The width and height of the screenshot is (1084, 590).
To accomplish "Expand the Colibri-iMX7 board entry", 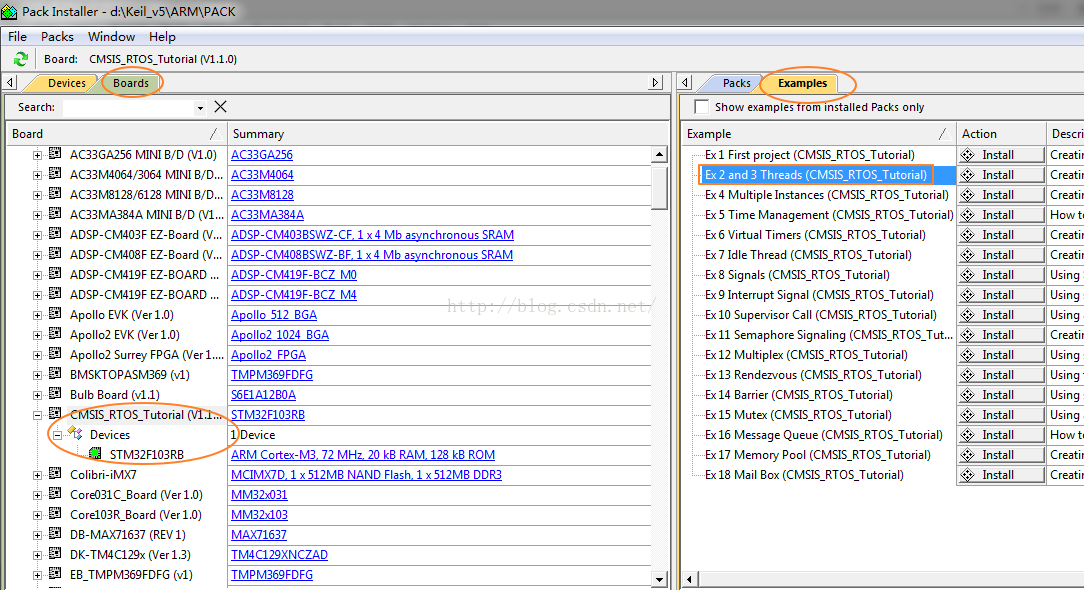I will click(38, 475).
